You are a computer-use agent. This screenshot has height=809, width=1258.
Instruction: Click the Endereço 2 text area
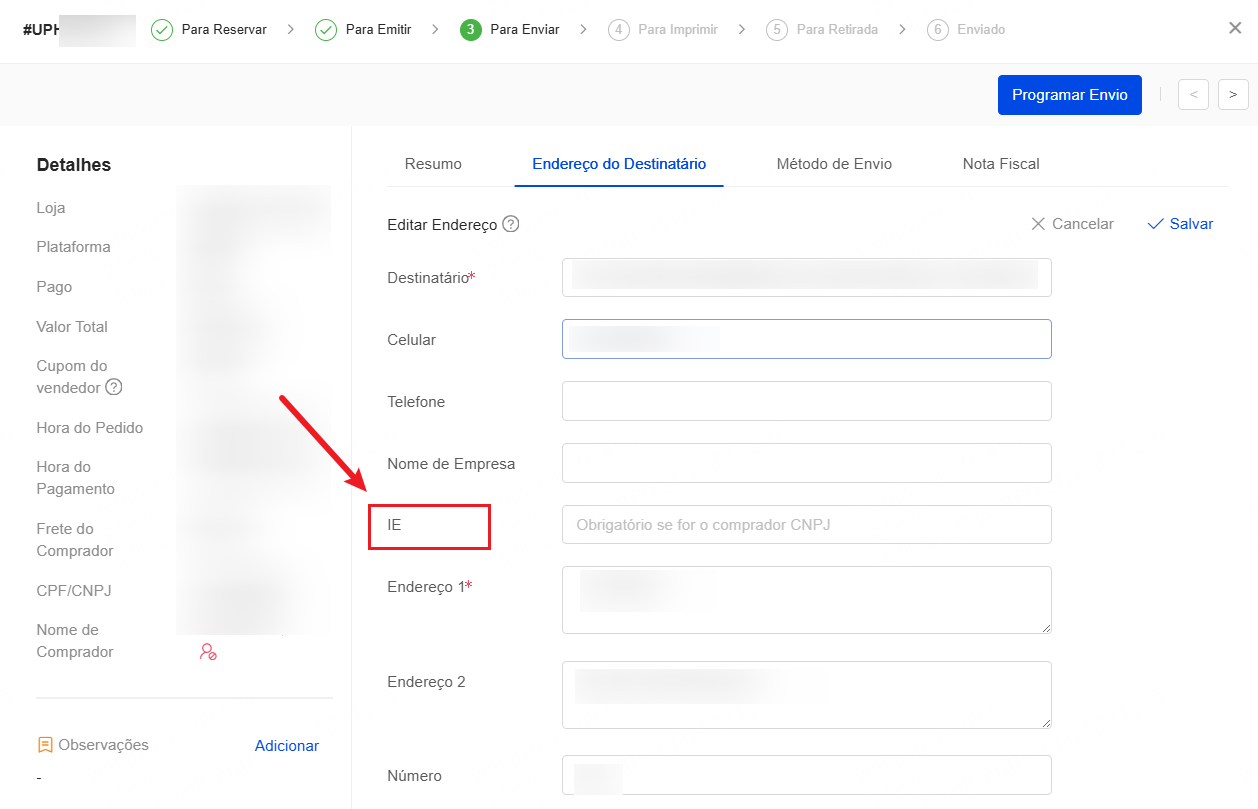pos(807,694)
